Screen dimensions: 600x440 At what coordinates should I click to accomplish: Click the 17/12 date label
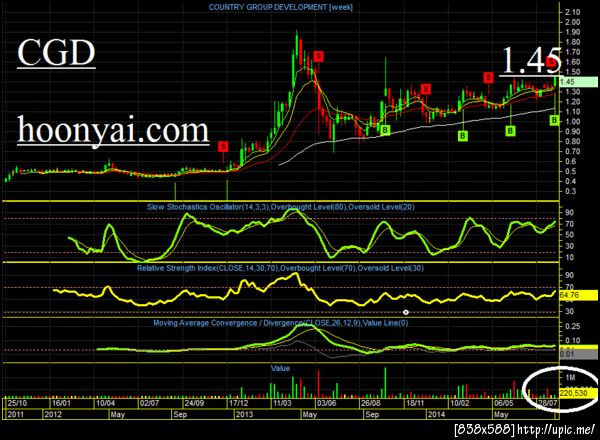coord(238,403)
